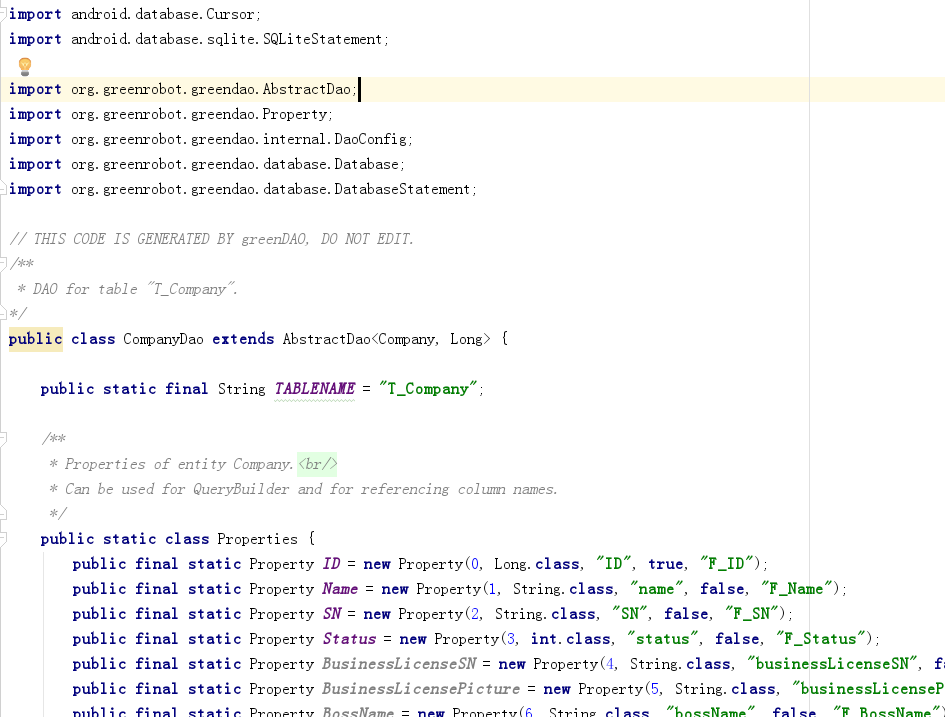Image resolution: width=945 pixels, height=717 pixels.
Task: Click 'AbstractDao<Company, Long>' in the class declaration
Action: pyautogui.click(x=387, y=339)
